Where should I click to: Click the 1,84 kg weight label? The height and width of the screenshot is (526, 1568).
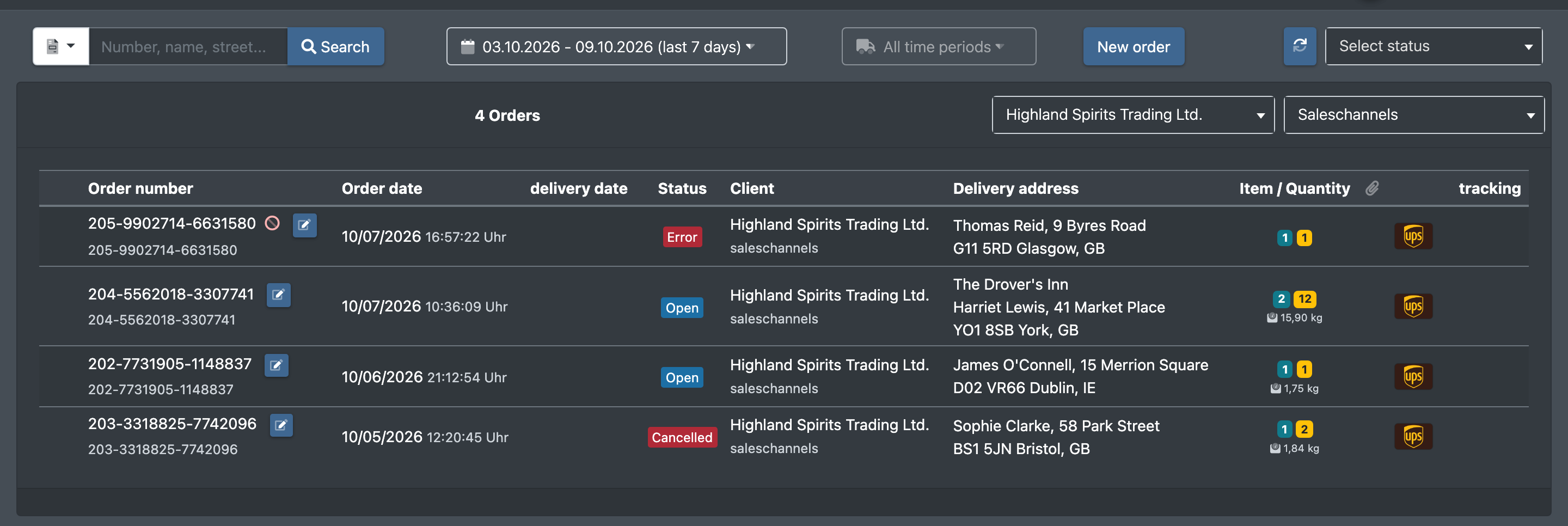click(1294, 449)
